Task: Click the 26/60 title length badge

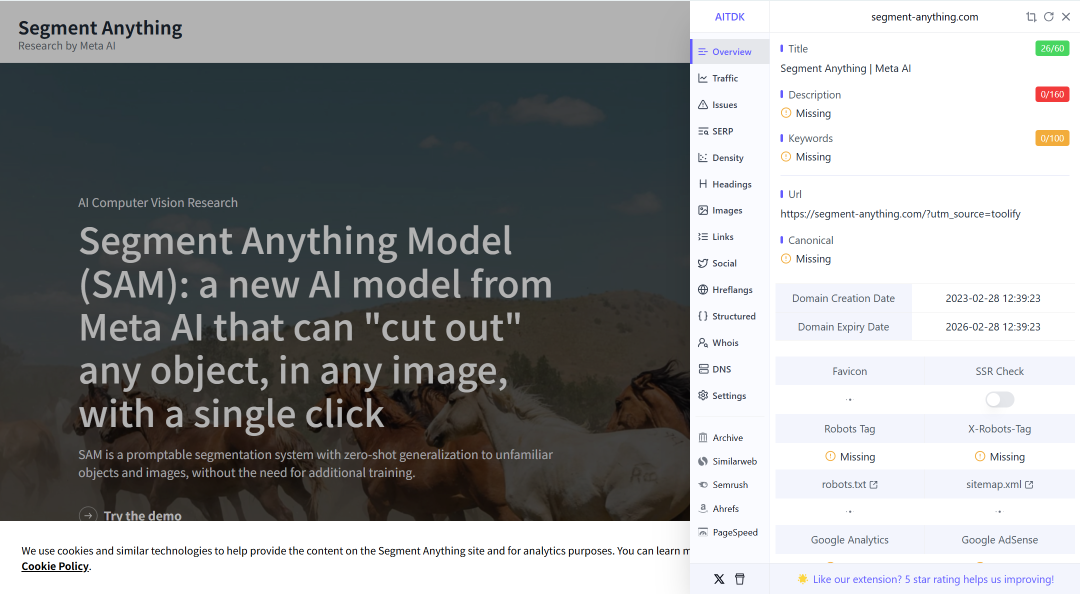Action: click(1052, 48)
